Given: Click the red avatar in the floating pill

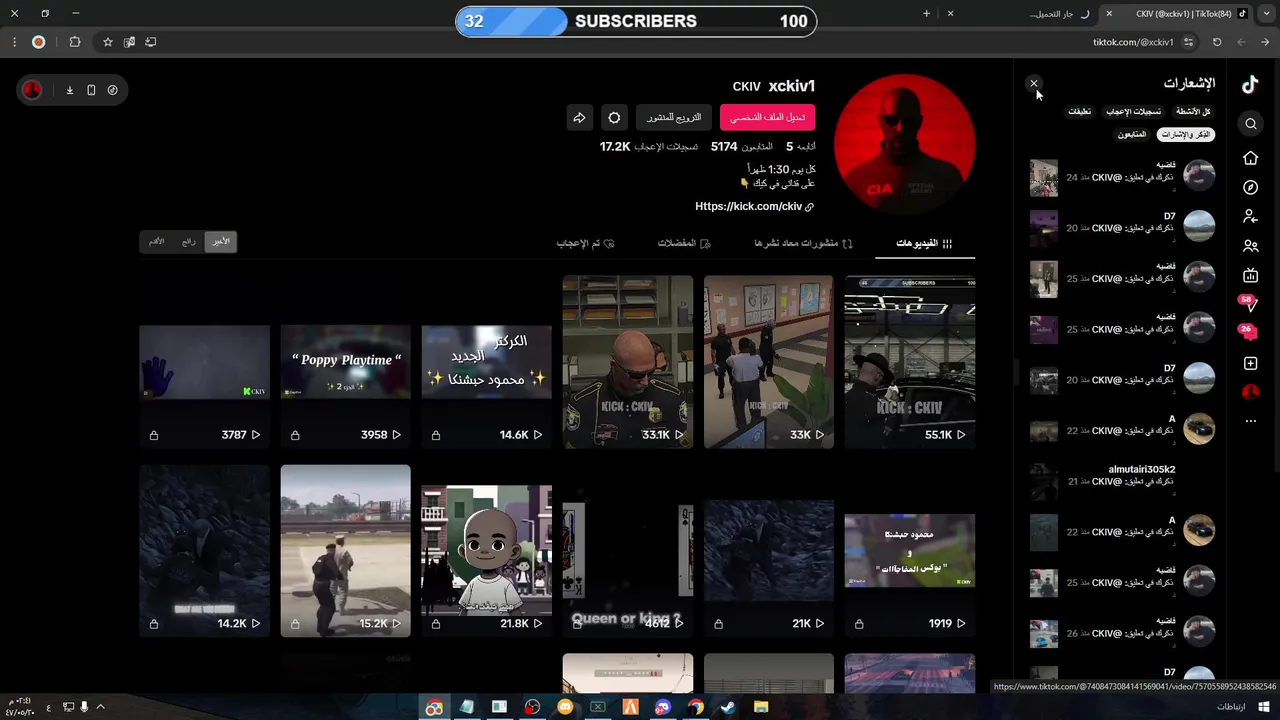Looking at the screenshot, I should click(32, 90).
